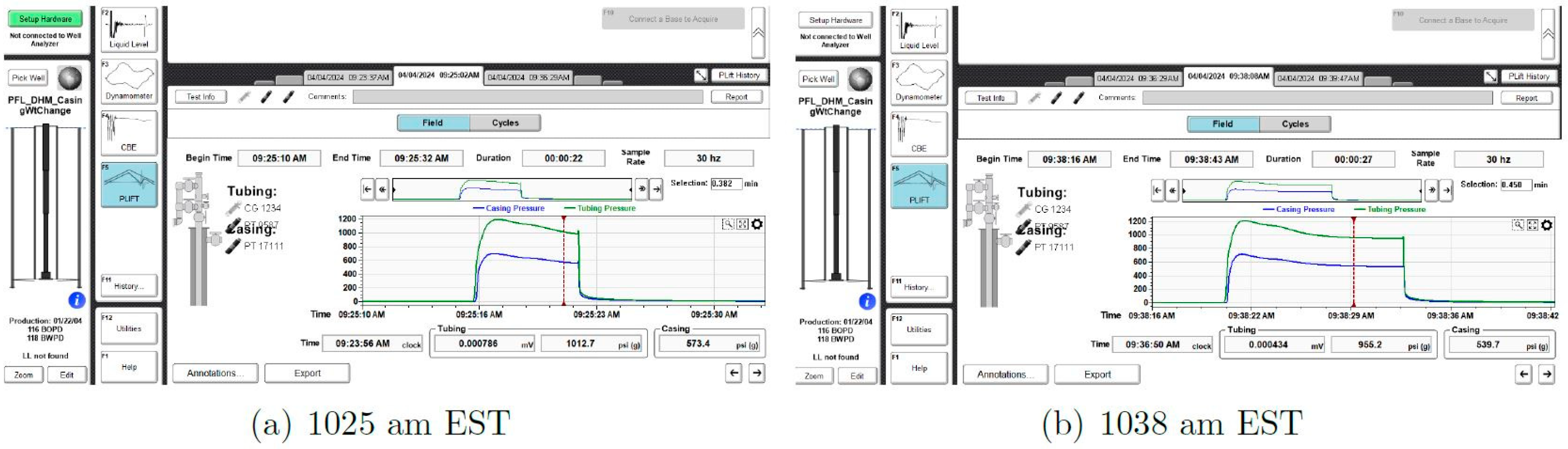This screenshot has height=449, width=1568.
Task: Click first pen icon after Test Info (a)
Action: pos(245,97)
